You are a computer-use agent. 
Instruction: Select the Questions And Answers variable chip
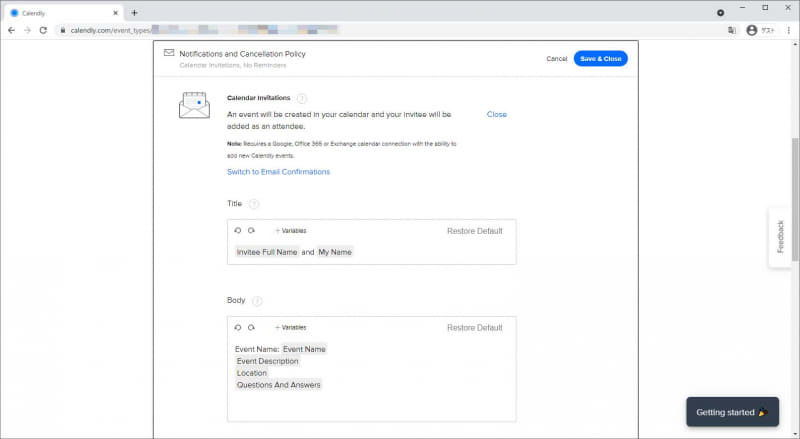click(279, 385)
